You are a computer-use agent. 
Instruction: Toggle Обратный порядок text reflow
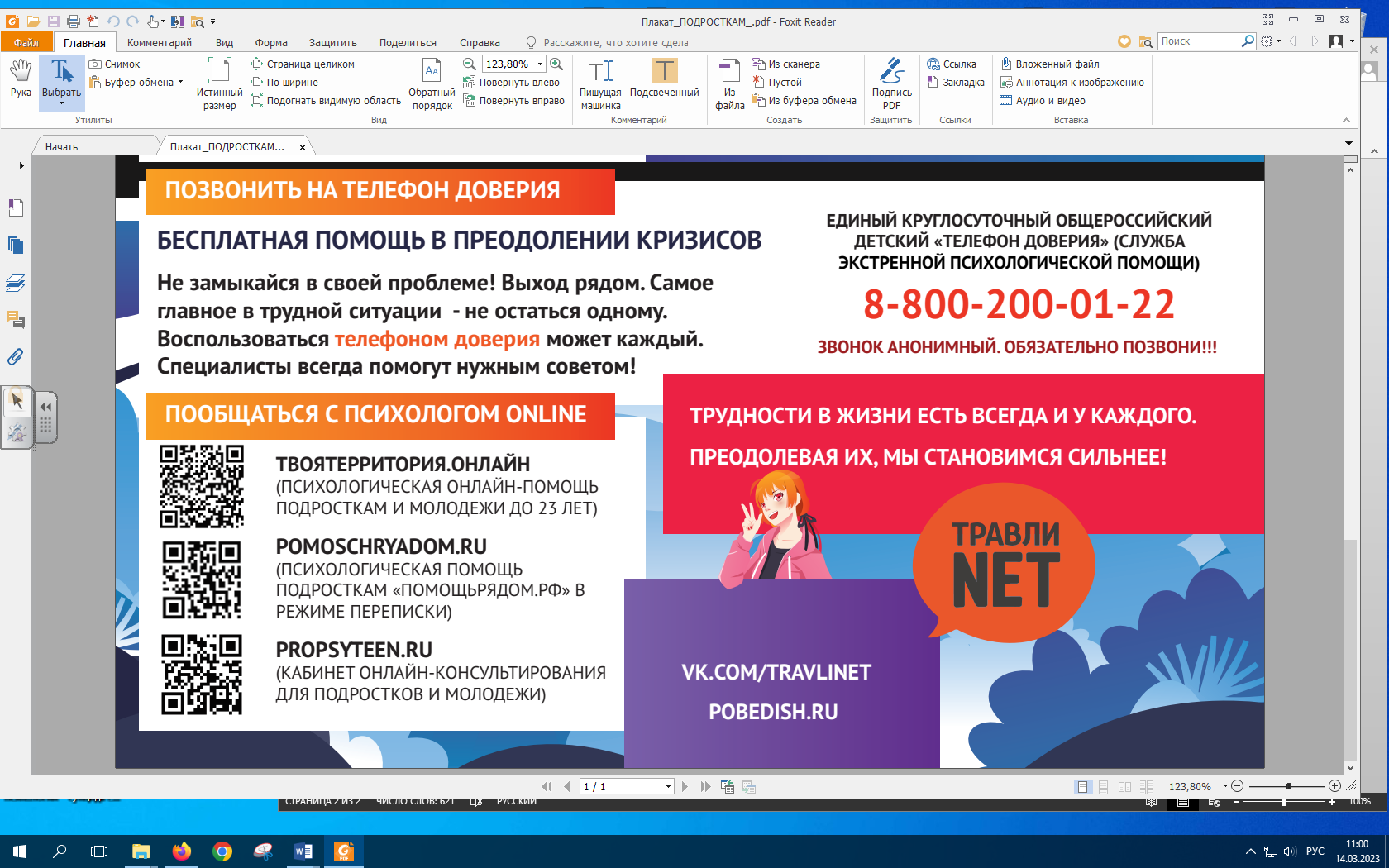point(432,83)
